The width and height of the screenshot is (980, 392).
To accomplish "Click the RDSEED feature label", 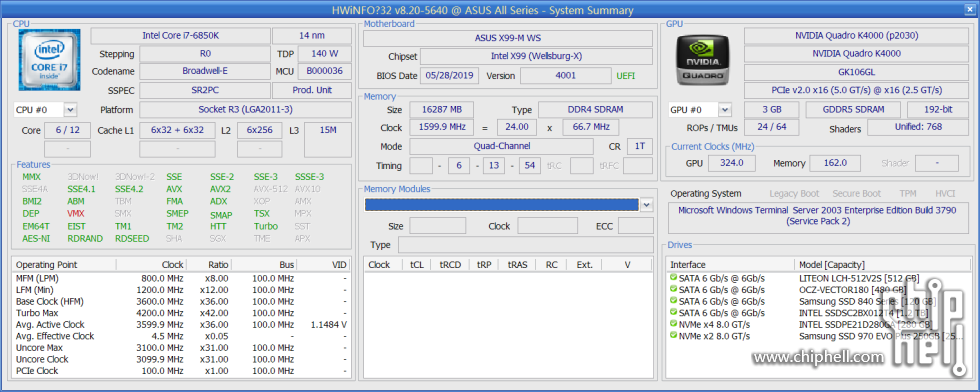I will pyautogui.click(x=132, y=238).
